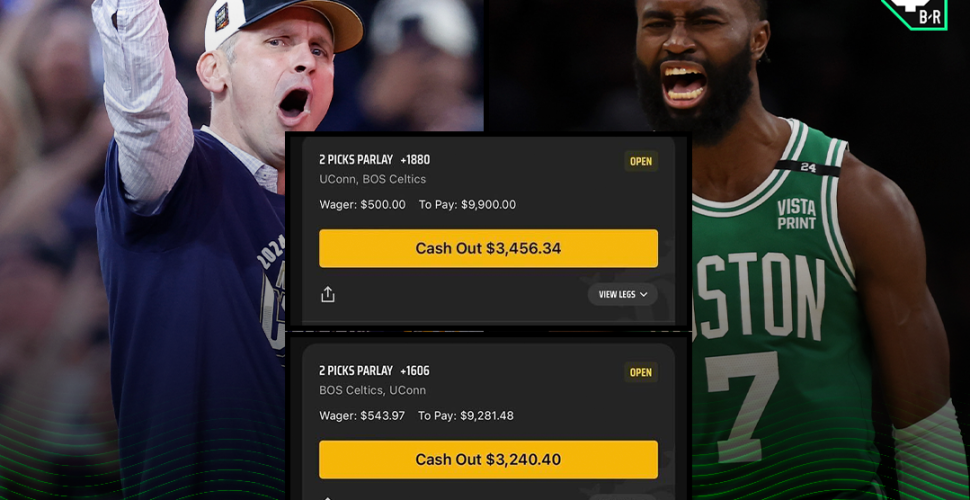This screenshot has height=500, width=970.
Task: Click the Vista Print logo on the jersey
Action: [796, 214]
